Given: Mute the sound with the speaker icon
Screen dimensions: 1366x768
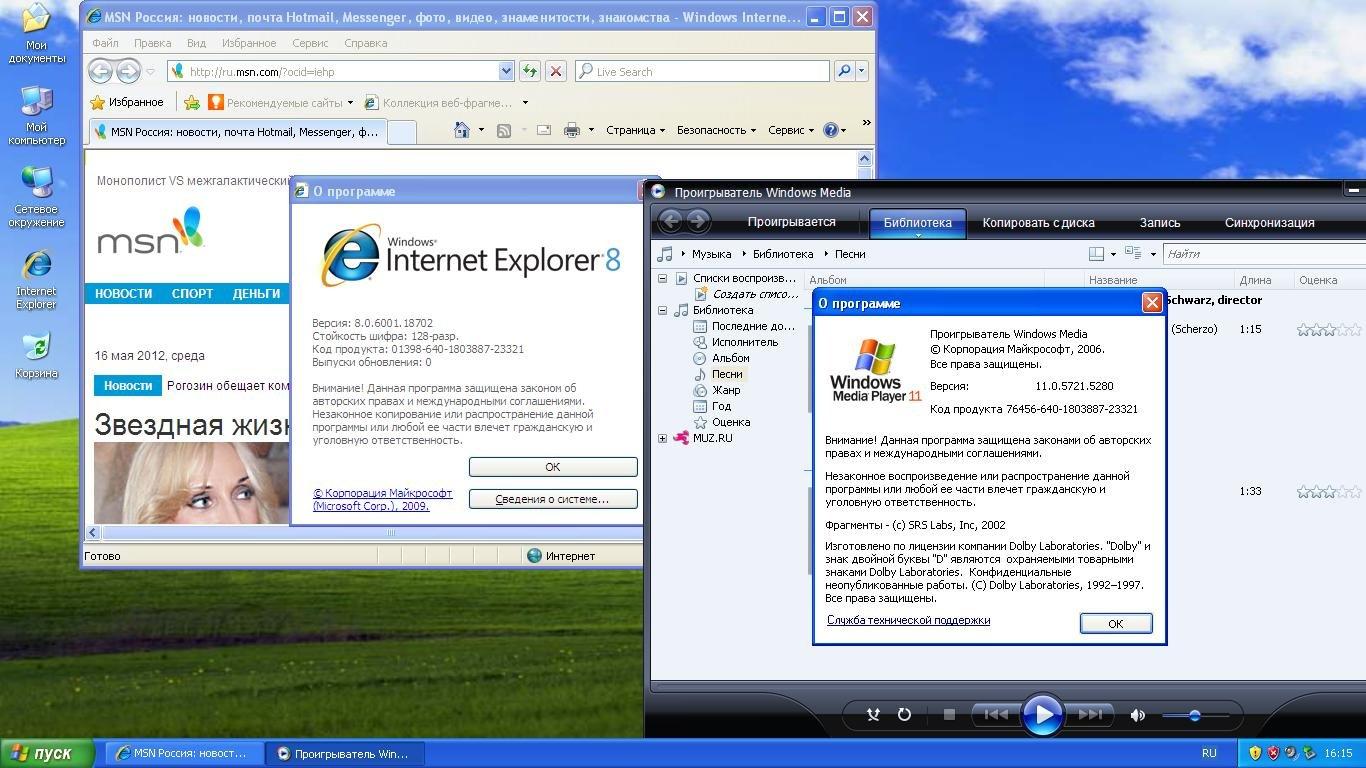Looking at the screenshot, I should pos(1137,715).
